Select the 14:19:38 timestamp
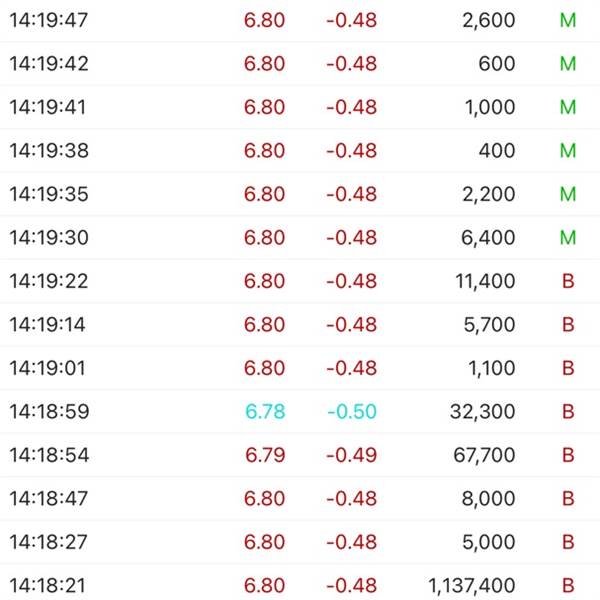Viewport: 600px width, 600px height. pos(49,150)
